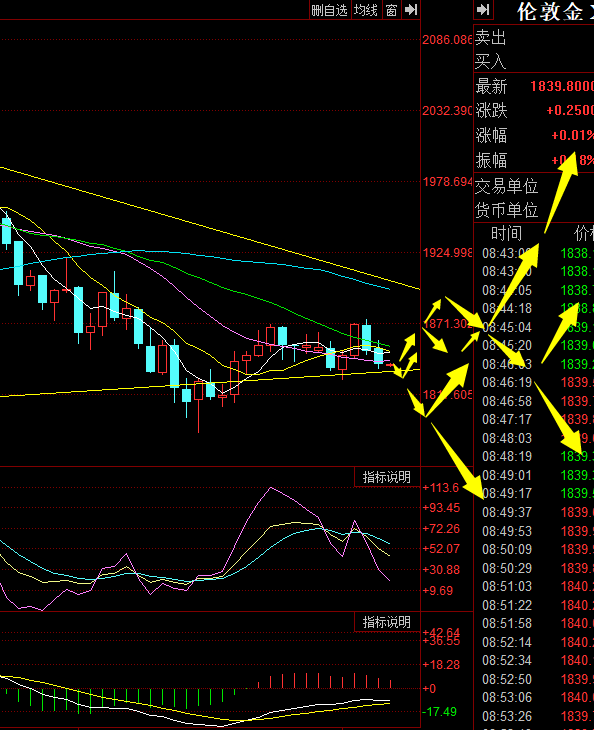This screenshot has height=730, width=594.
Task: Click the arrow icon beside 伦敦金 title
Action: (483, 10)
